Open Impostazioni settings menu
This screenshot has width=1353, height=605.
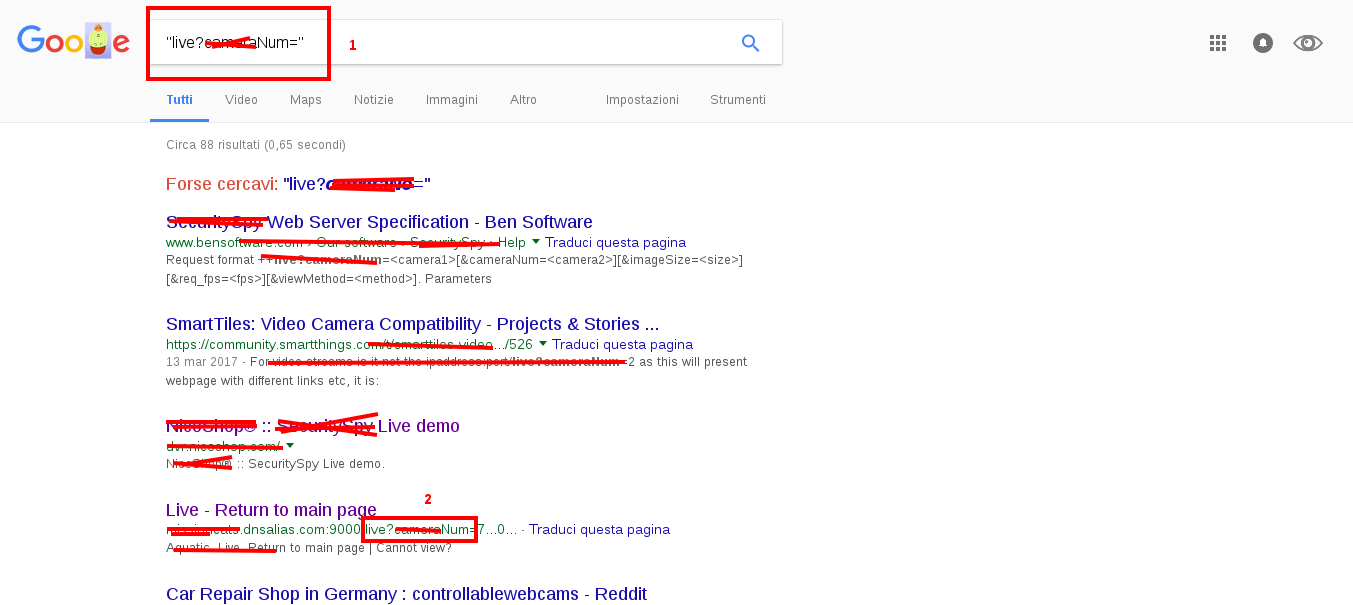[x=642, y=100]
